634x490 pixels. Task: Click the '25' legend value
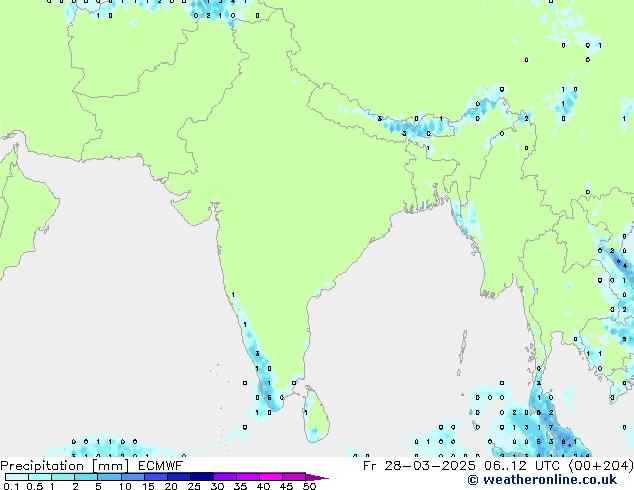[194, 486]
